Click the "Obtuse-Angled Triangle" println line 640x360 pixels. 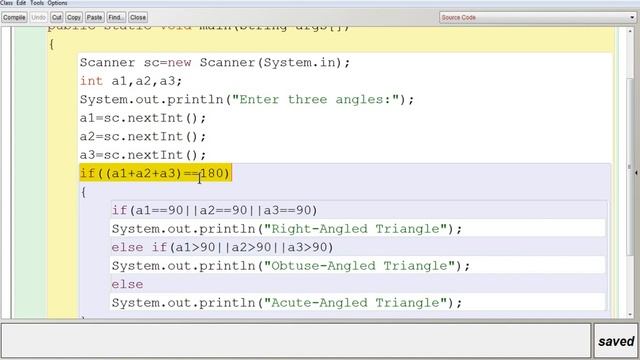291,266
